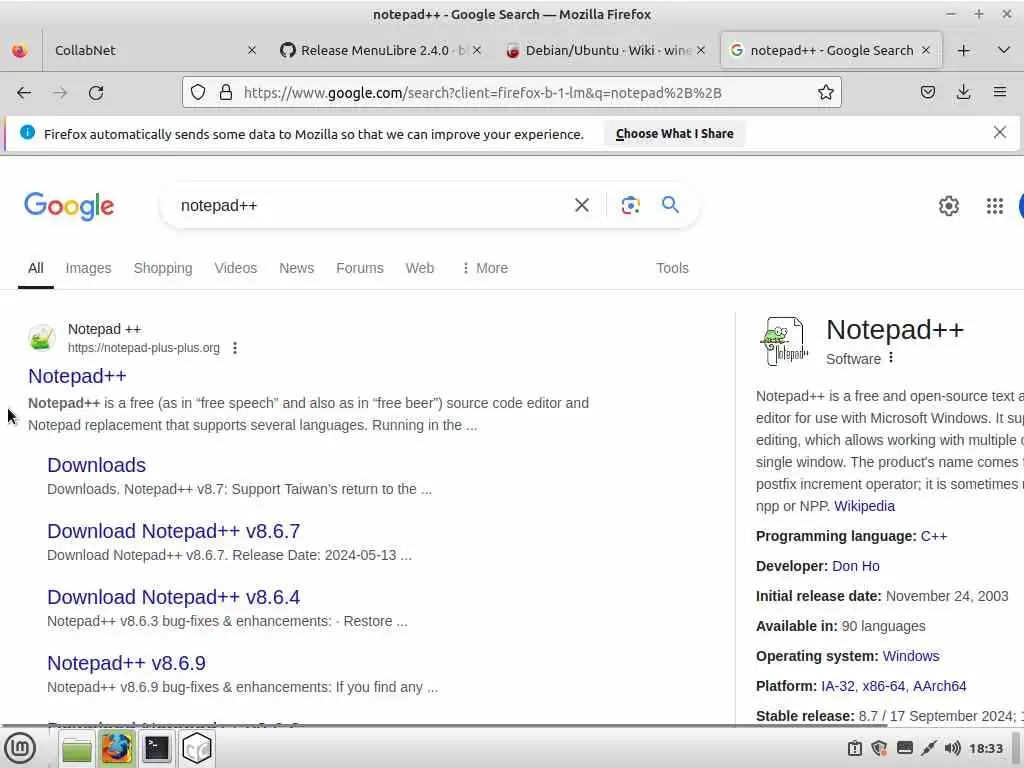Viewport: 1024px width, 768px height.
Task: Click the Google logo
Action: coord(69,206)
